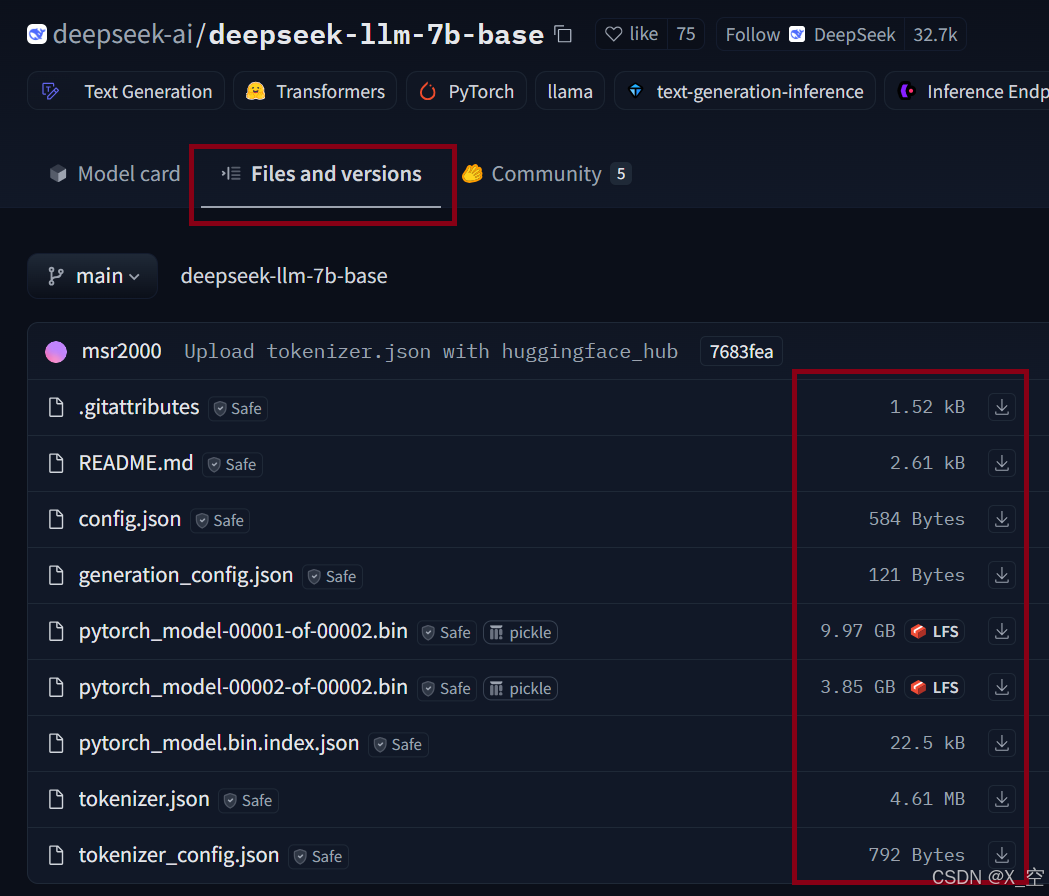Select the Text Generation tag

pos(126,91)
